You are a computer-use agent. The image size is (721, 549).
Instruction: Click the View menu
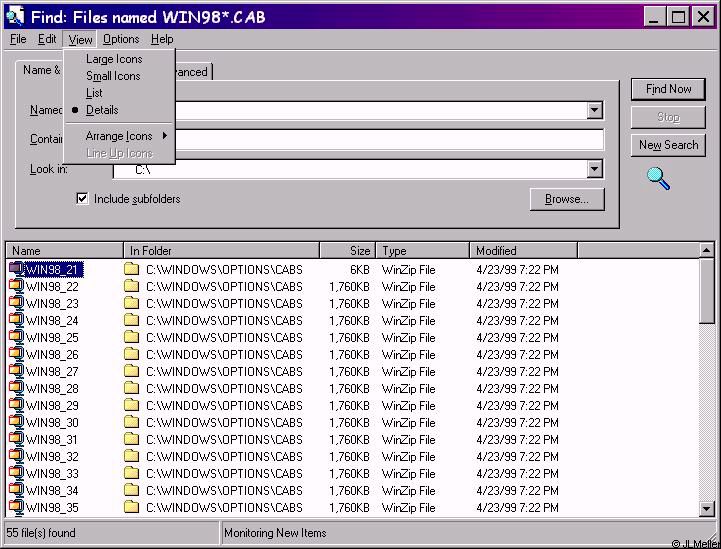pyautogui.click(x=80, y=40)
